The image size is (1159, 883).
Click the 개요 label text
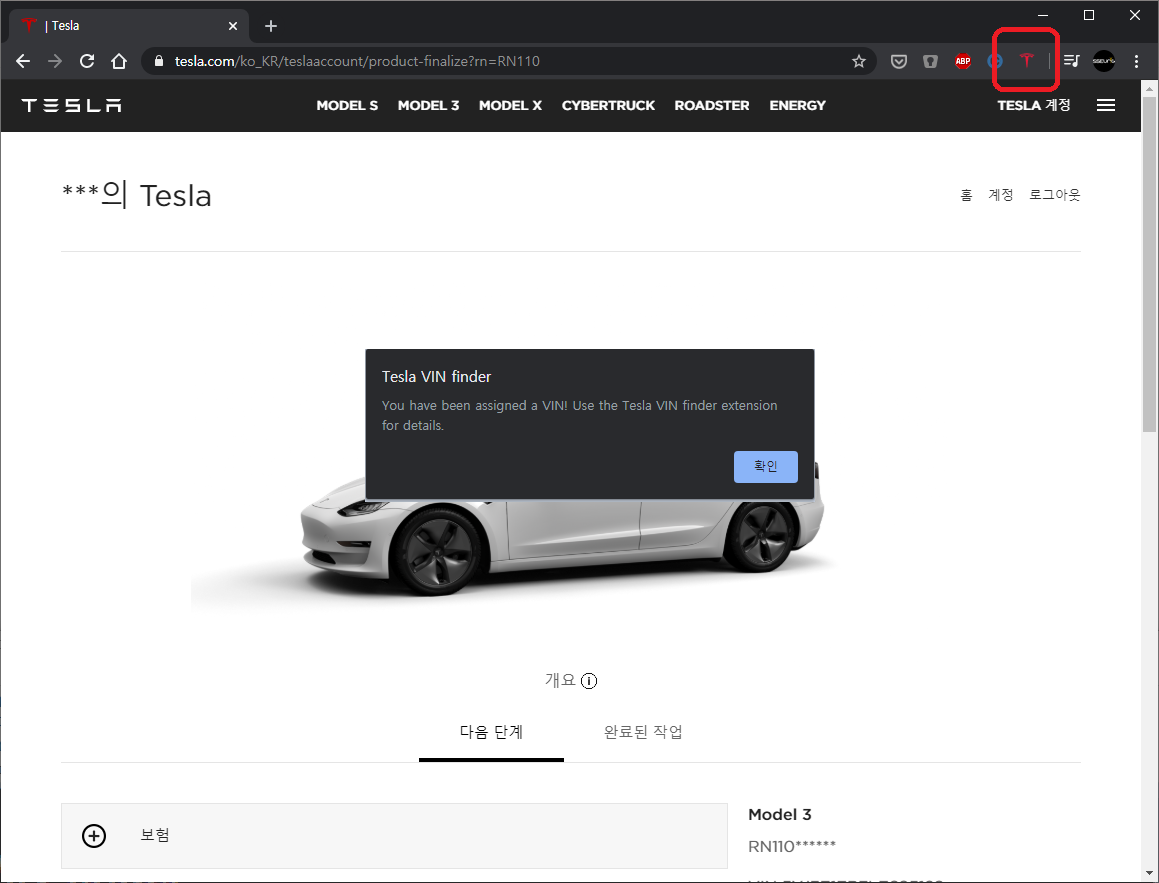pos(560,680)
